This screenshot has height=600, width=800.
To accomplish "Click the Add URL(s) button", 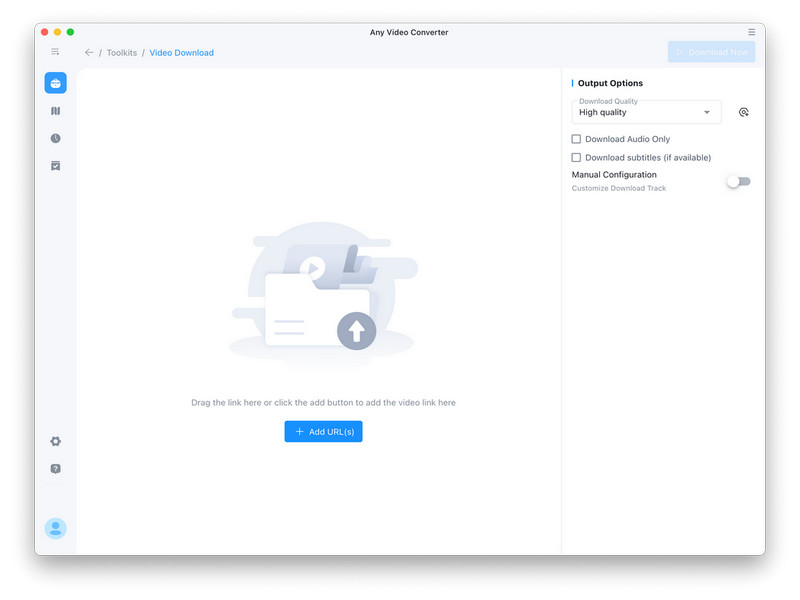I will (323, 431).
